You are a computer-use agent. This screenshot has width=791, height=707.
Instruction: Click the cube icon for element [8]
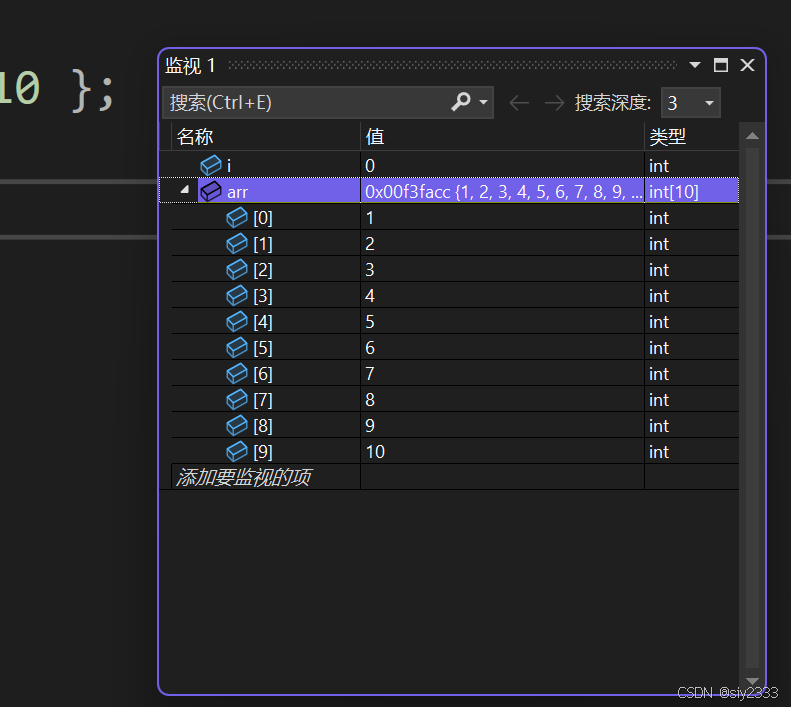237,425
